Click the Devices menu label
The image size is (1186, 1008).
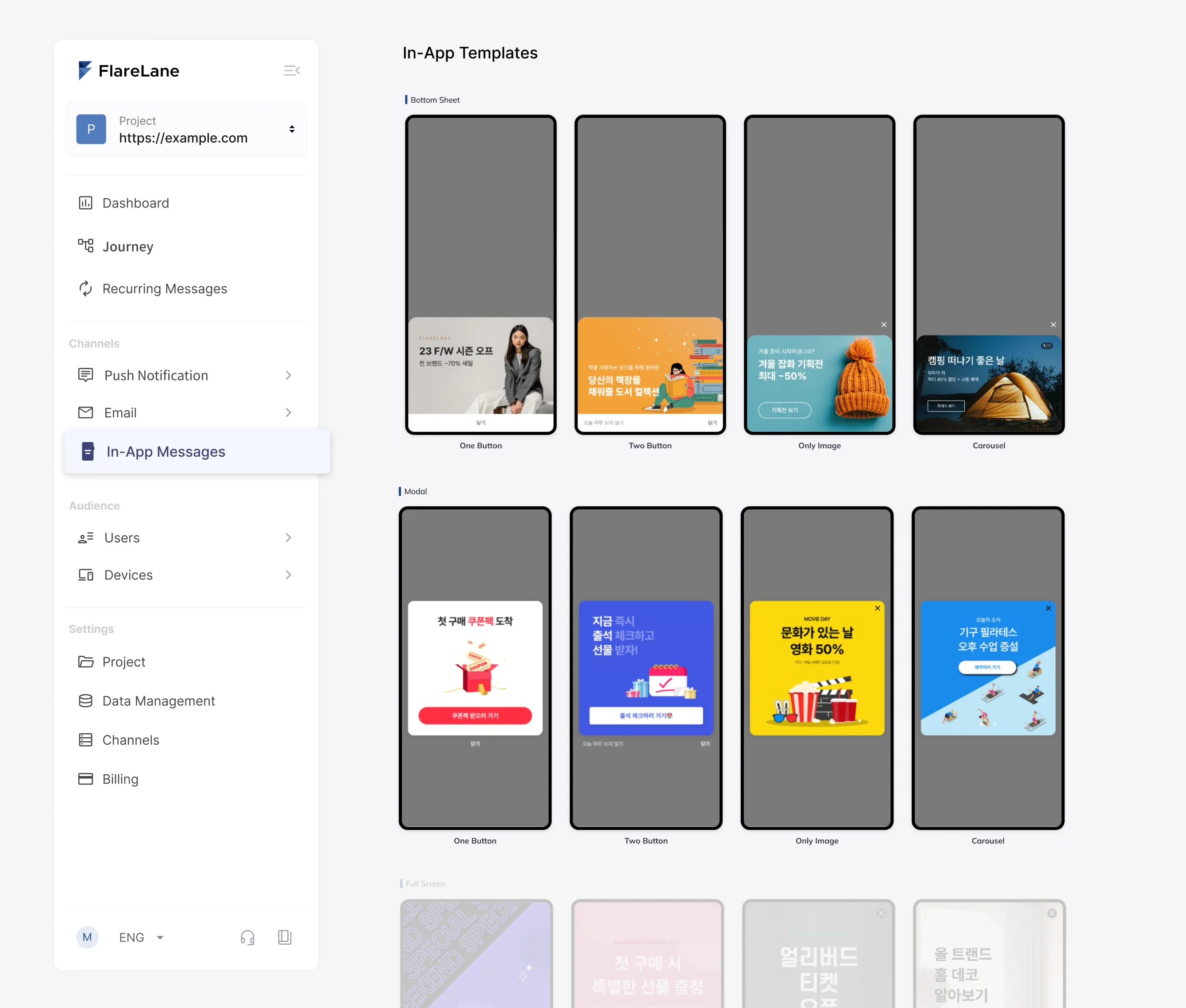coord(129,575)
